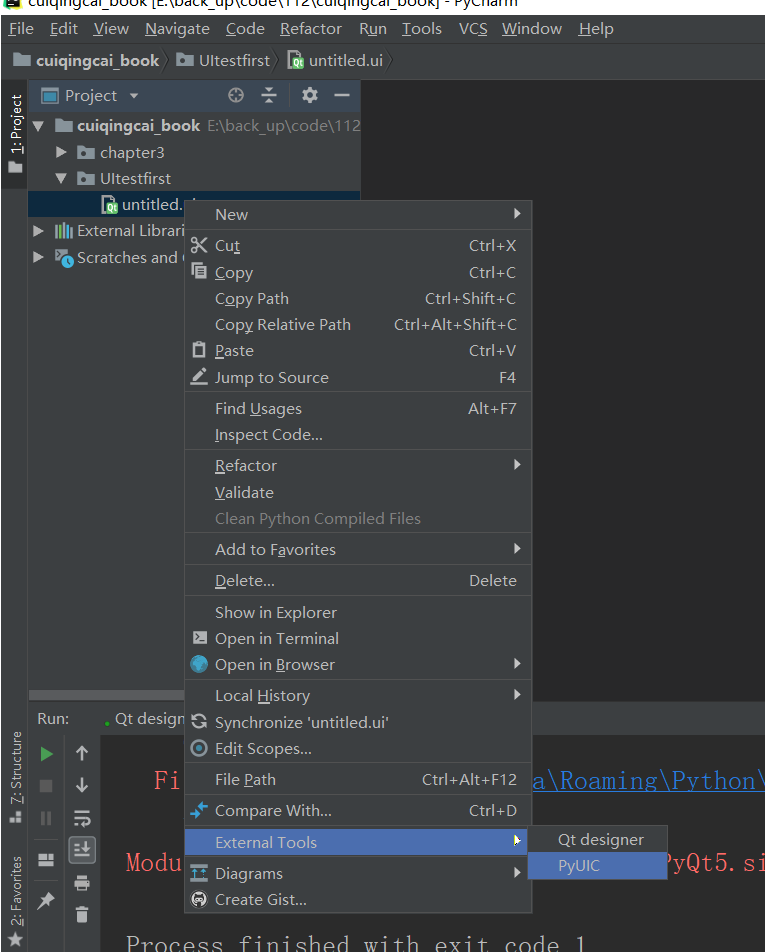This screenshot has height=952, width=765.
Task: Open Add to Favorites submenu
Action: [x=358, y=549]
